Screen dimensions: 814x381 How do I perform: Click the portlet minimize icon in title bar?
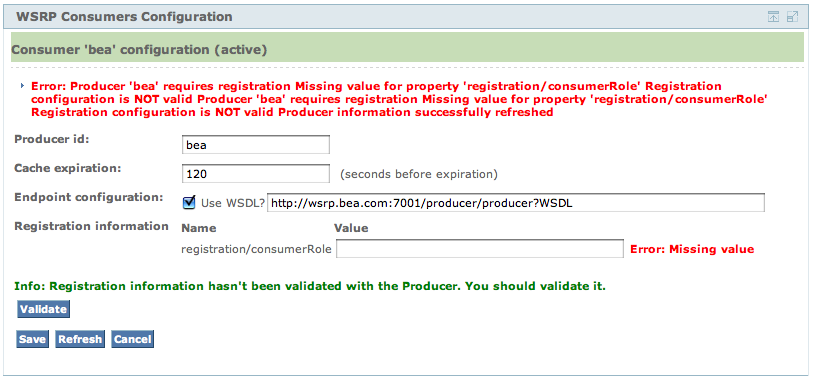[x=774, y=17]
